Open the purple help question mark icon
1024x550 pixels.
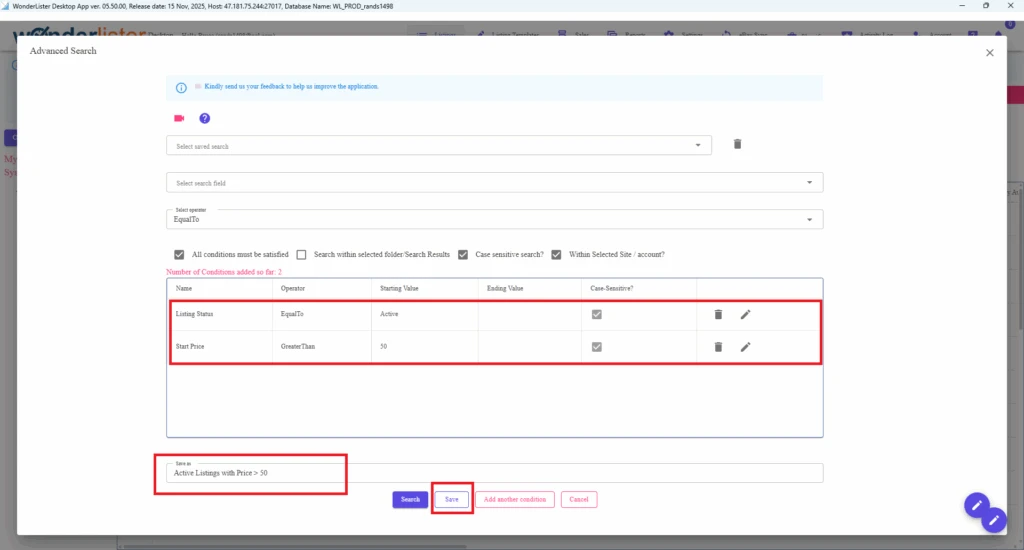click(x=204, y=118)
